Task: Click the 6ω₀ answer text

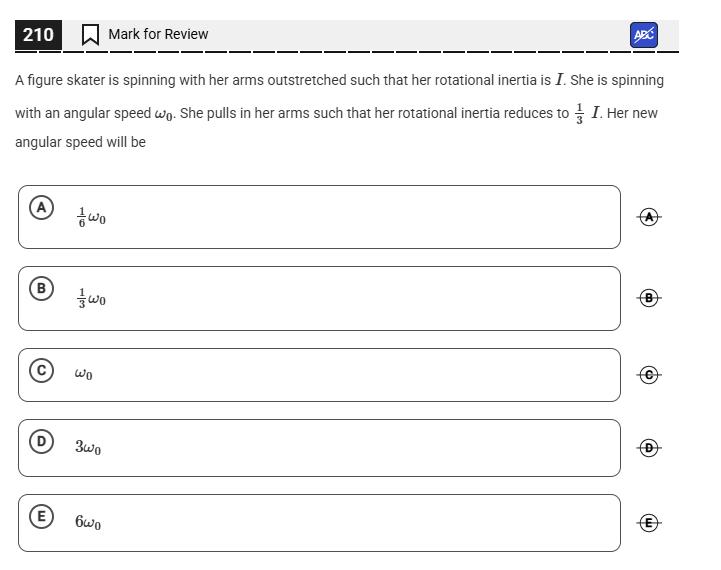Action: [88, 523]
